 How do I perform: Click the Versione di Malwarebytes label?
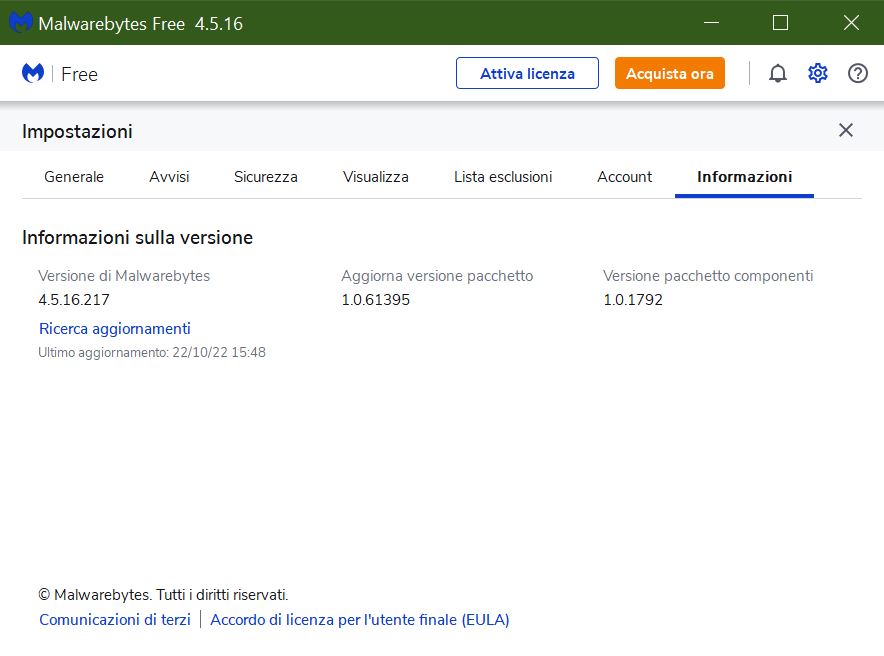(x=124, y=276)
